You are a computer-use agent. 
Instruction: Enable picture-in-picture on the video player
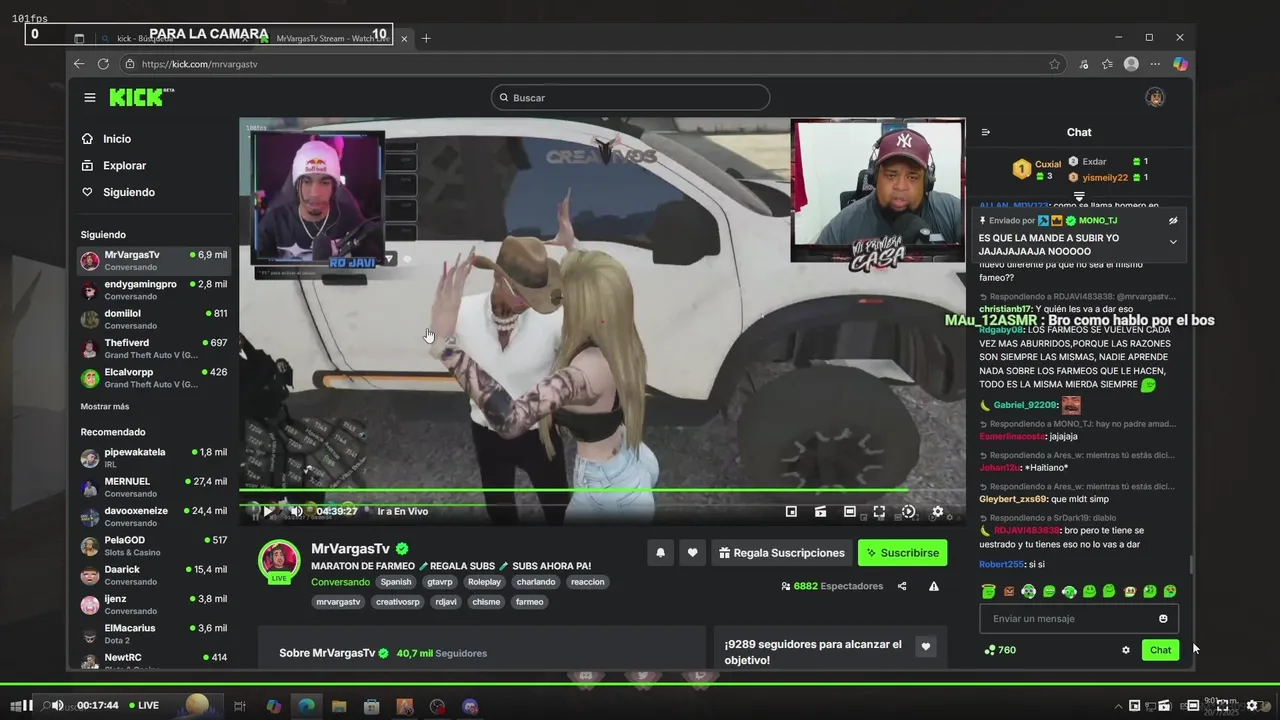(791, 511)
